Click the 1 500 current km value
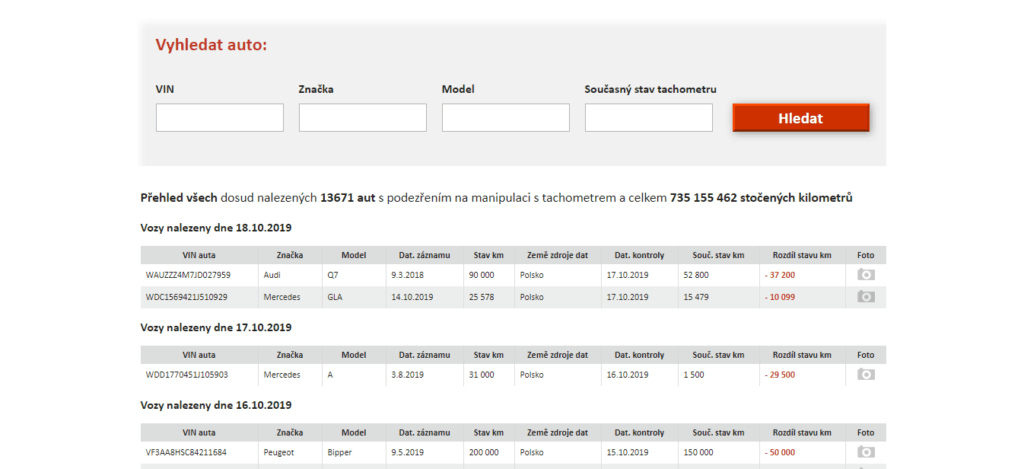The width and height of the screenshot is (1024, 469). pyautogui.click(x=694, y=375)
